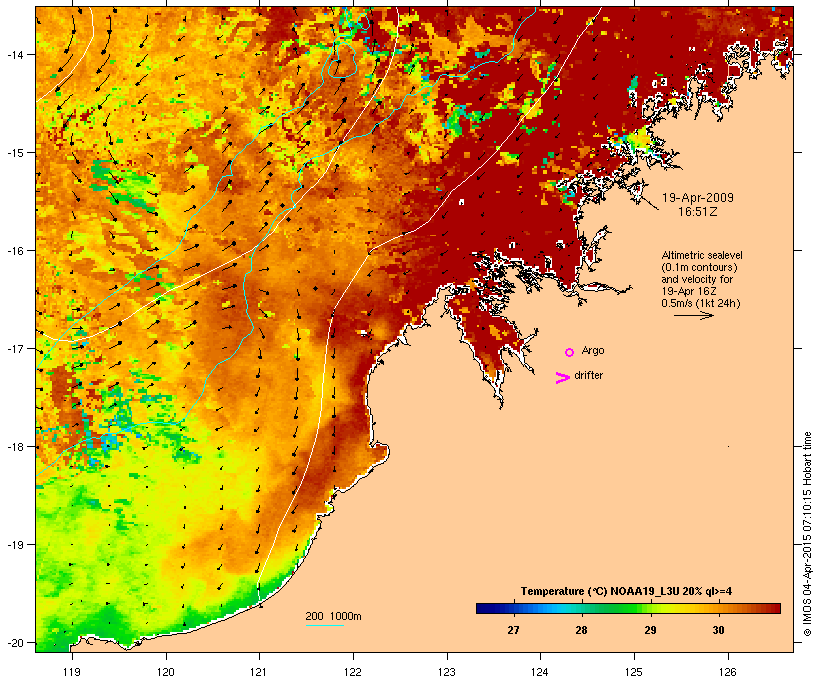820x680 pixels.
Task: Click the '19-Apr-2009' date text
Action: coord(698,198)
